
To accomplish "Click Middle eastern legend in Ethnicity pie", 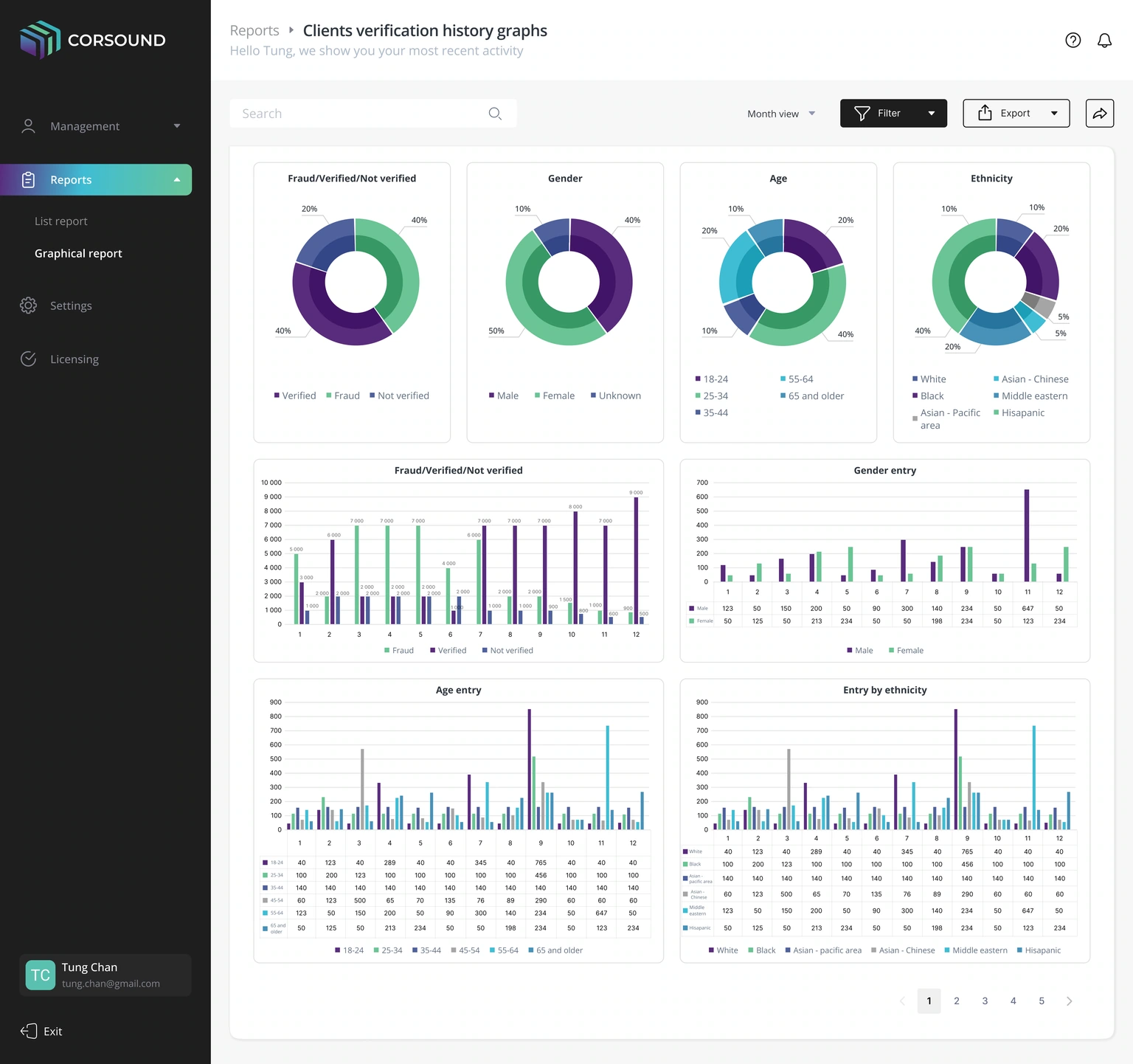I will 1030,396.
